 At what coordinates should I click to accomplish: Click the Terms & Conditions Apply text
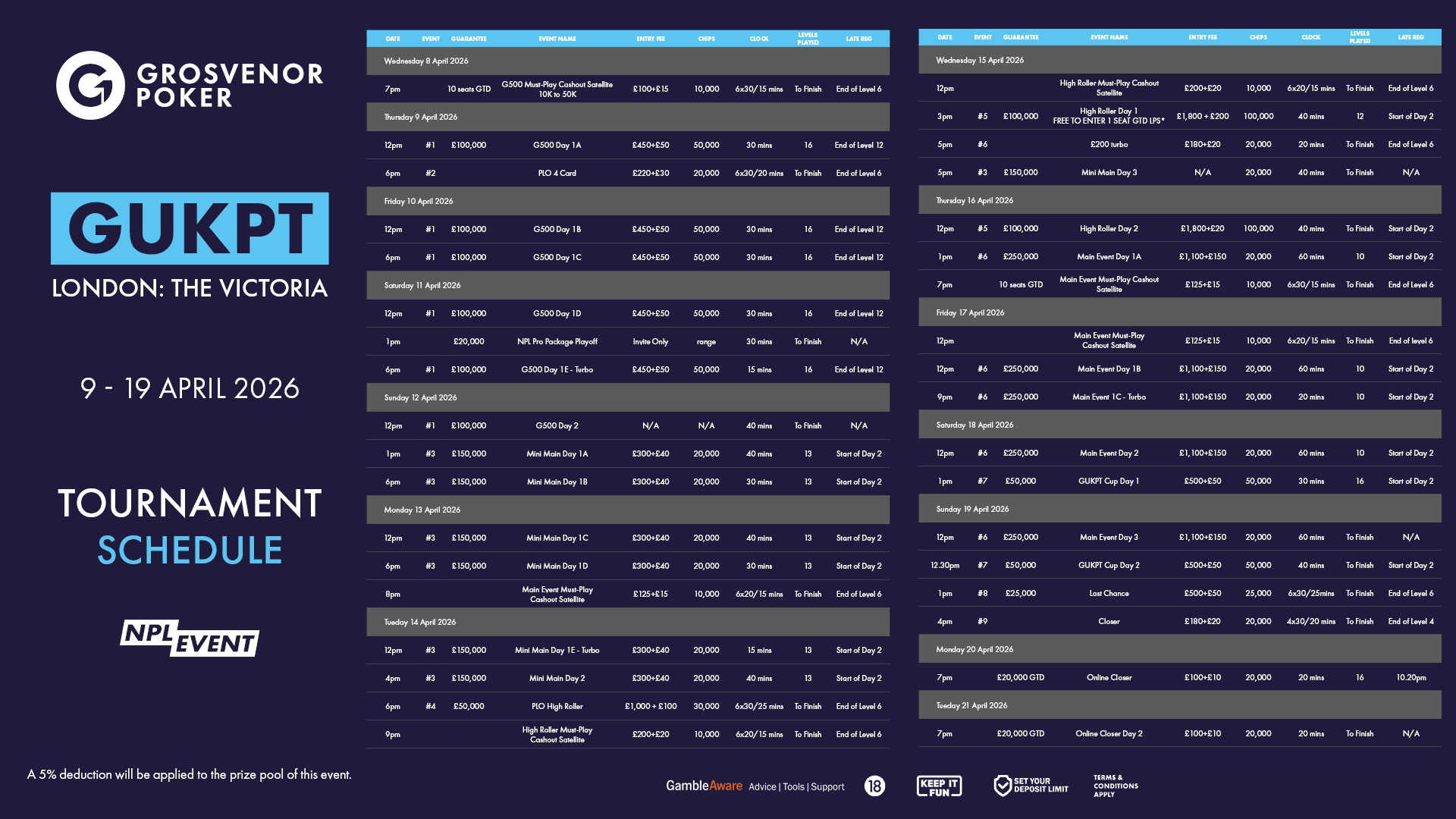point(1115,786)
